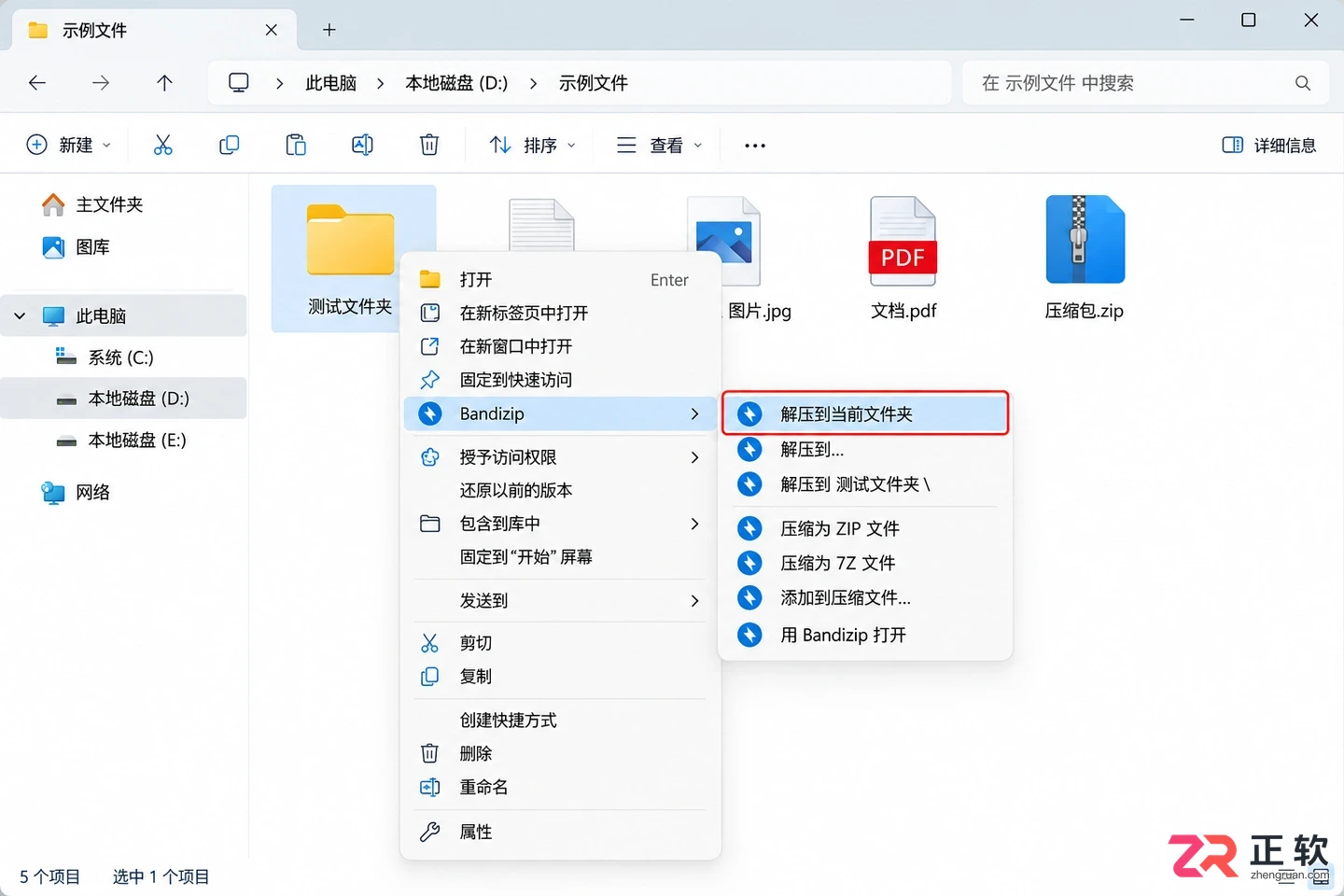The image size is (1344, 896).
Task: Click 重命名 in context menu
Action: click(x=560, y=787)
